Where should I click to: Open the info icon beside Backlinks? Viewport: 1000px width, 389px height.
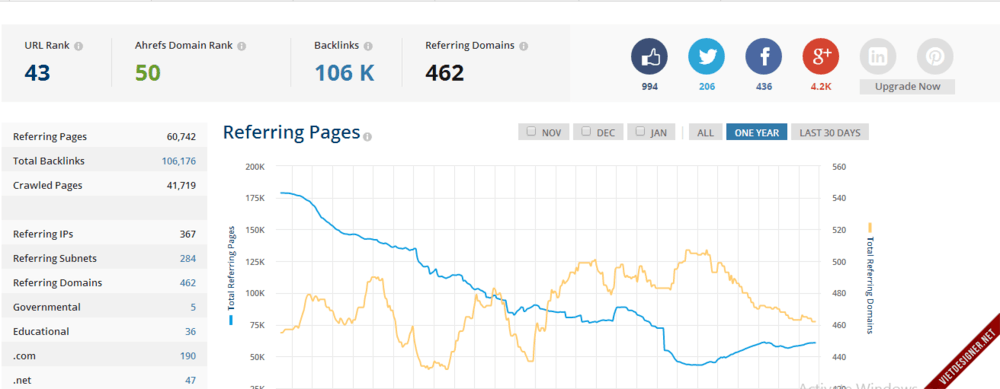[x=368, y=46]
